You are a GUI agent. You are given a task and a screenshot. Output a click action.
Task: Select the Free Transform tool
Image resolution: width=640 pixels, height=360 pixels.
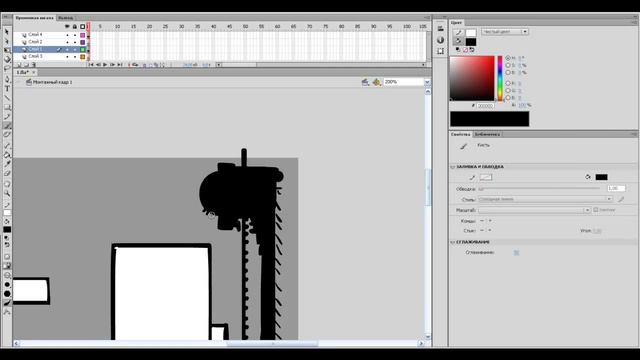click(7, 50)
